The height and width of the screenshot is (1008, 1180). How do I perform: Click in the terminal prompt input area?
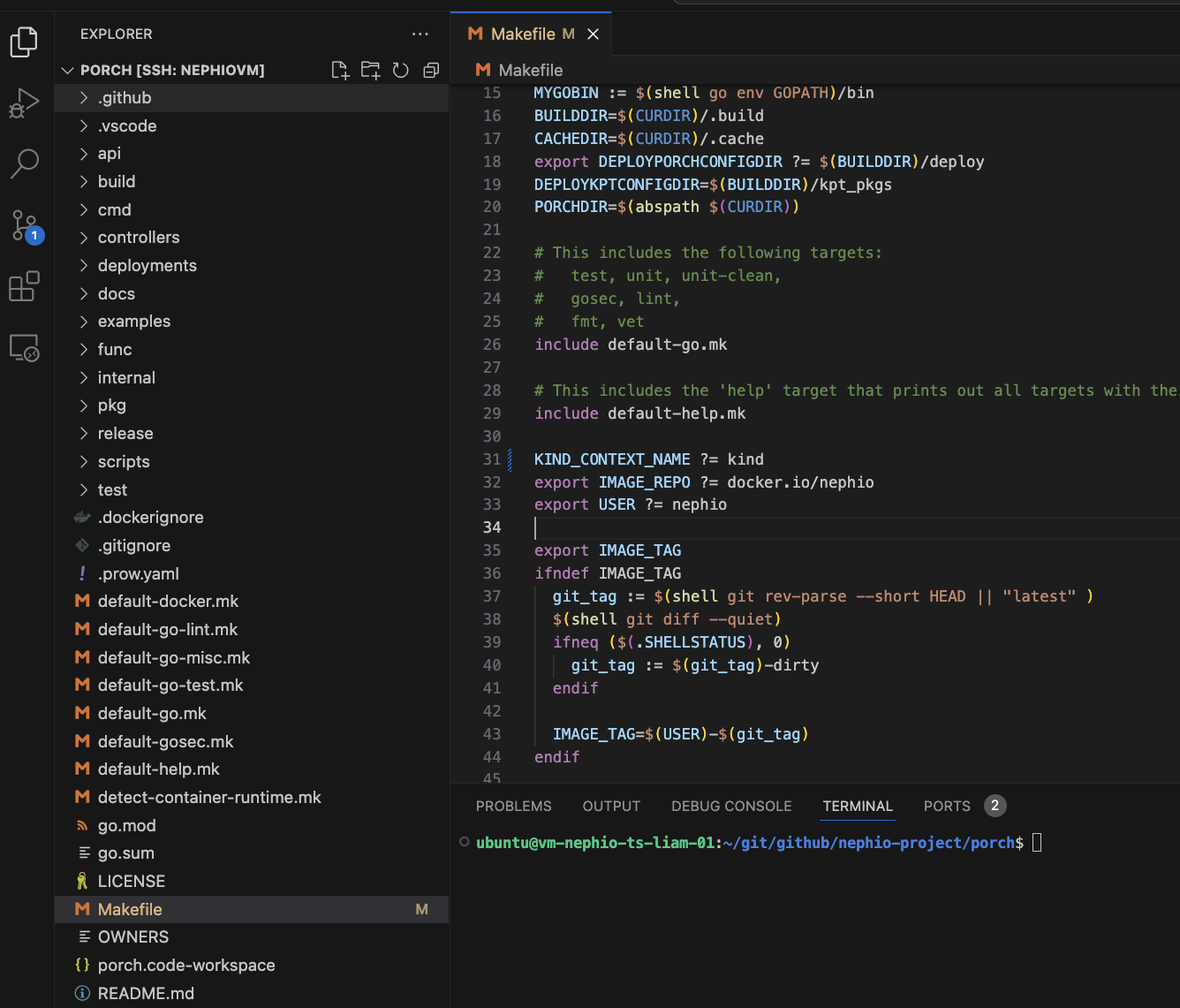coord(1037,844)
